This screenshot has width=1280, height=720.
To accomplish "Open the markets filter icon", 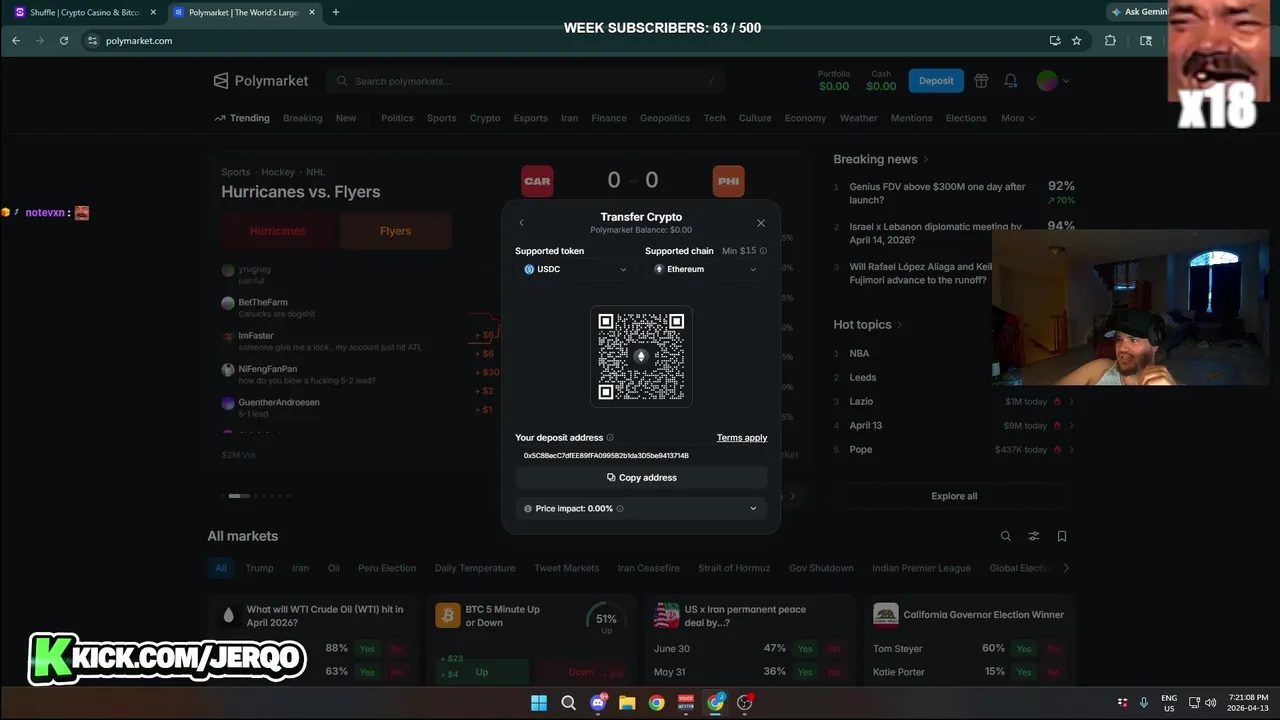I will click(x=1034, y=536).
